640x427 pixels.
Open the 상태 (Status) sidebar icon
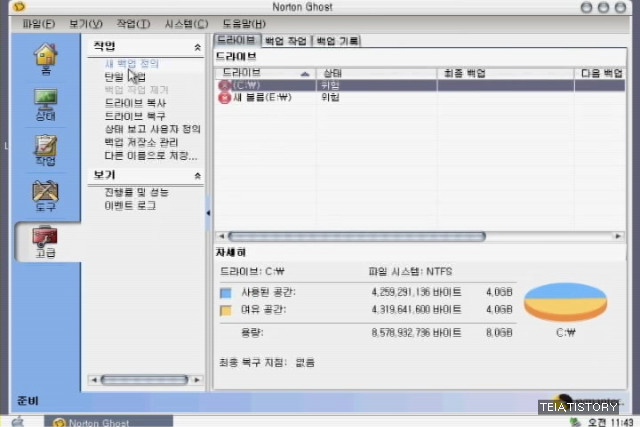point(45,105)
